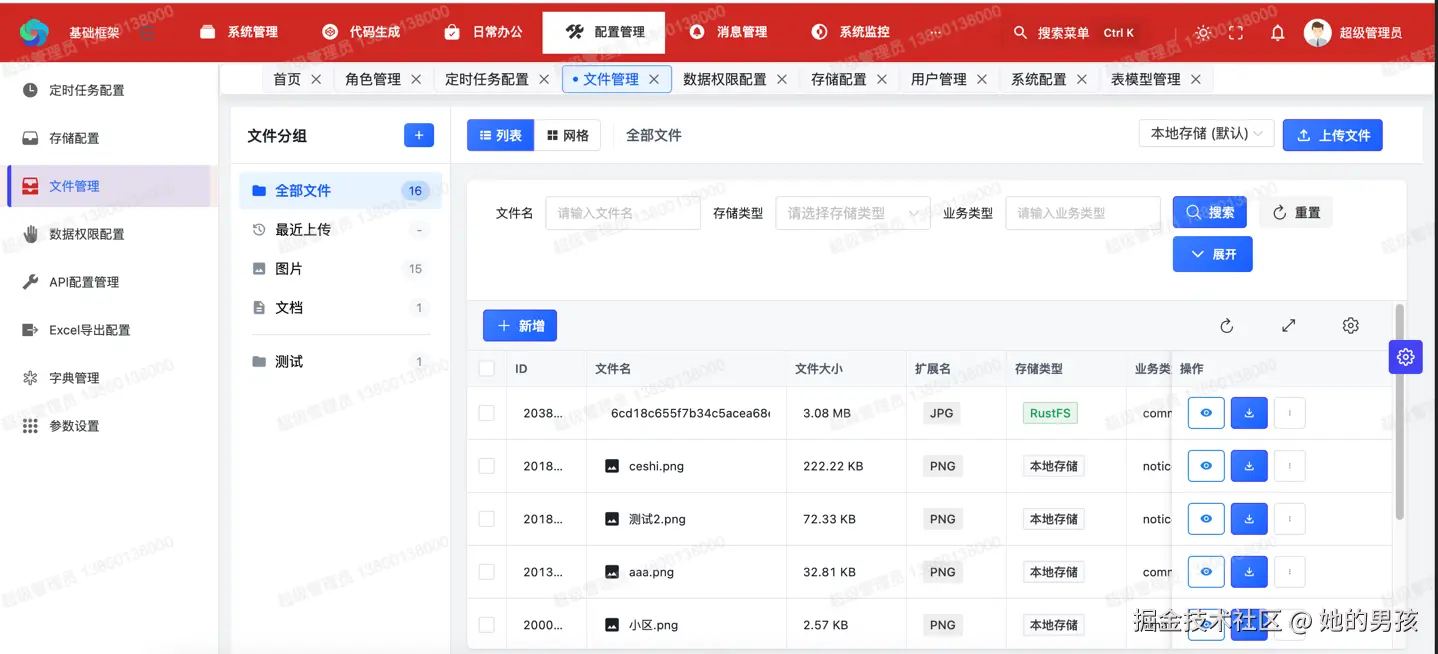The height and width of the screenshot is (654, 1438).
Task: Click the 搜索 search button
Action: pos(1209,213)
